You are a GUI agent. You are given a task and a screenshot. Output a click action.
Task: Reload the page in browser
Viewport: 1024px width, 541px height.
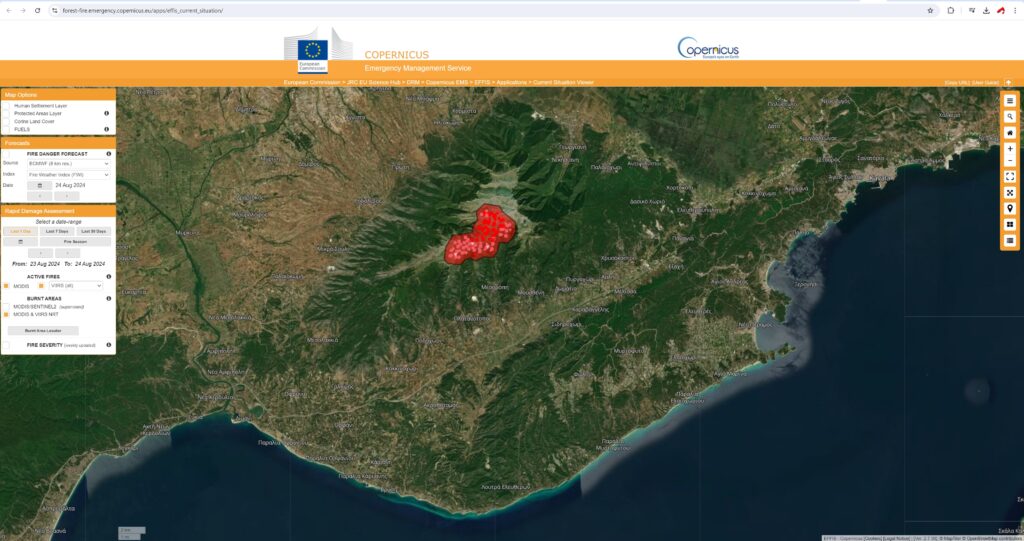coord(37,10)
